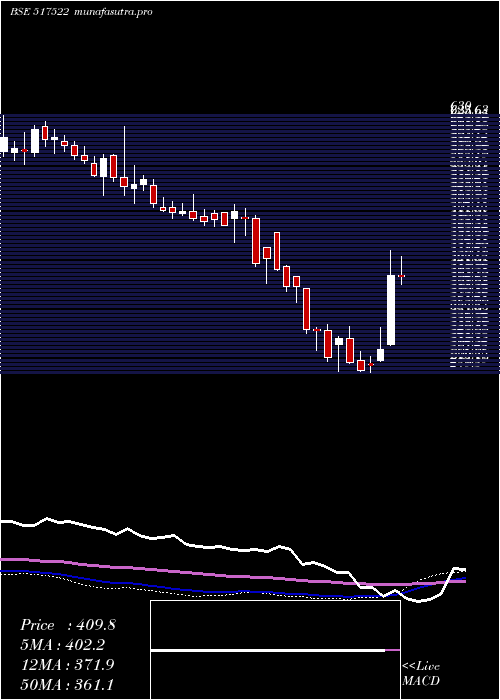Click the '50MA : 361.1' value
This screenshot has height=700, width=500.
pos(67,684)
